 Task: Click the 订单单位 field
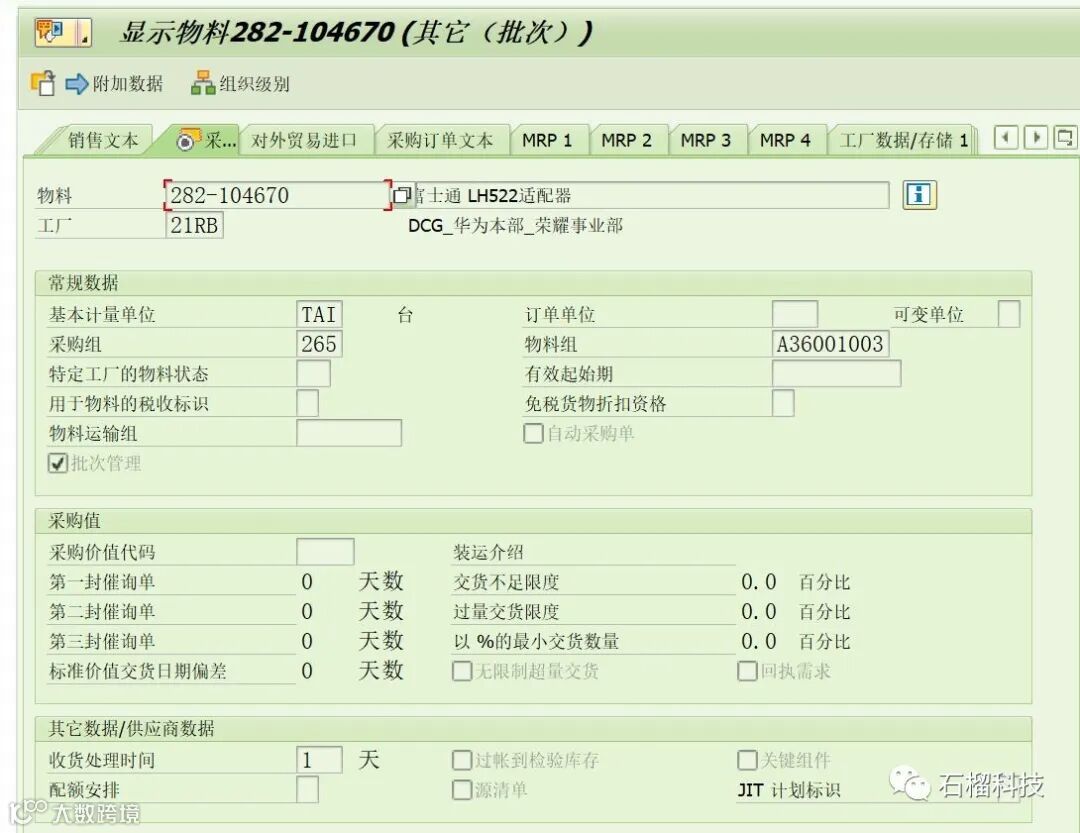coord(795,314)
